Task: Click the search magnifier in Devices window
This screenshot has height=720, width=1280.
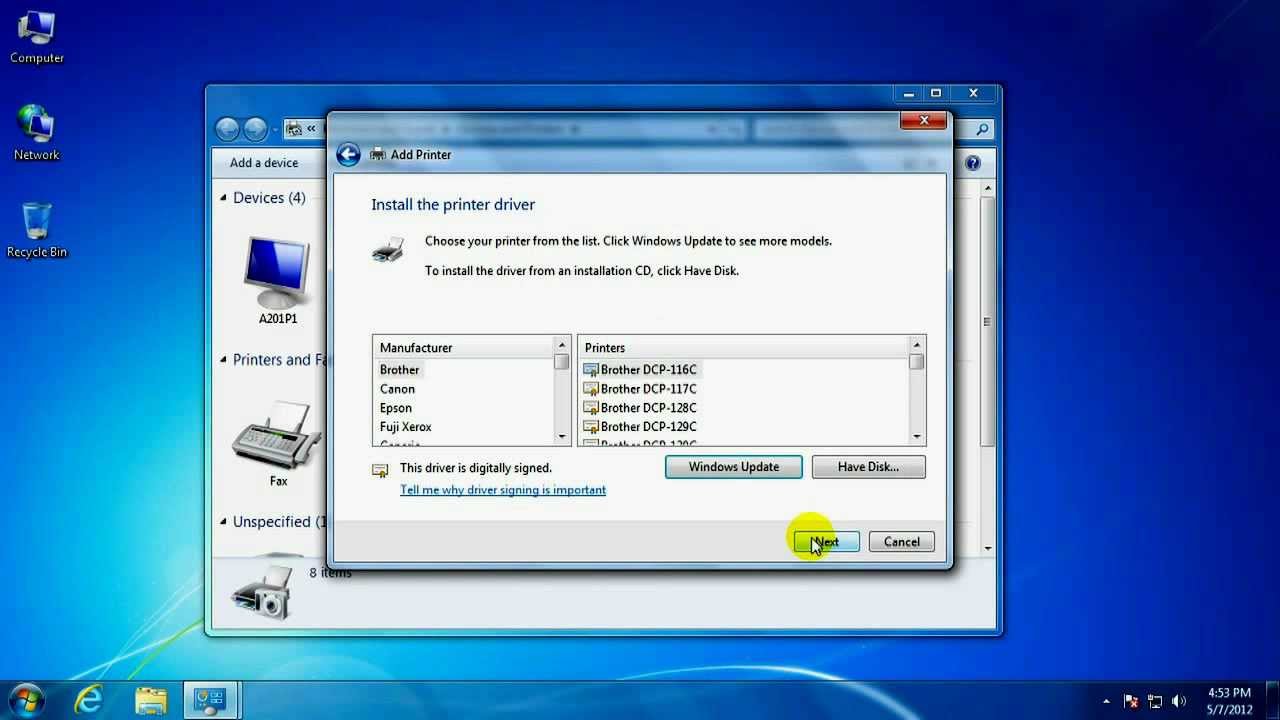Action: click(982, 129)
